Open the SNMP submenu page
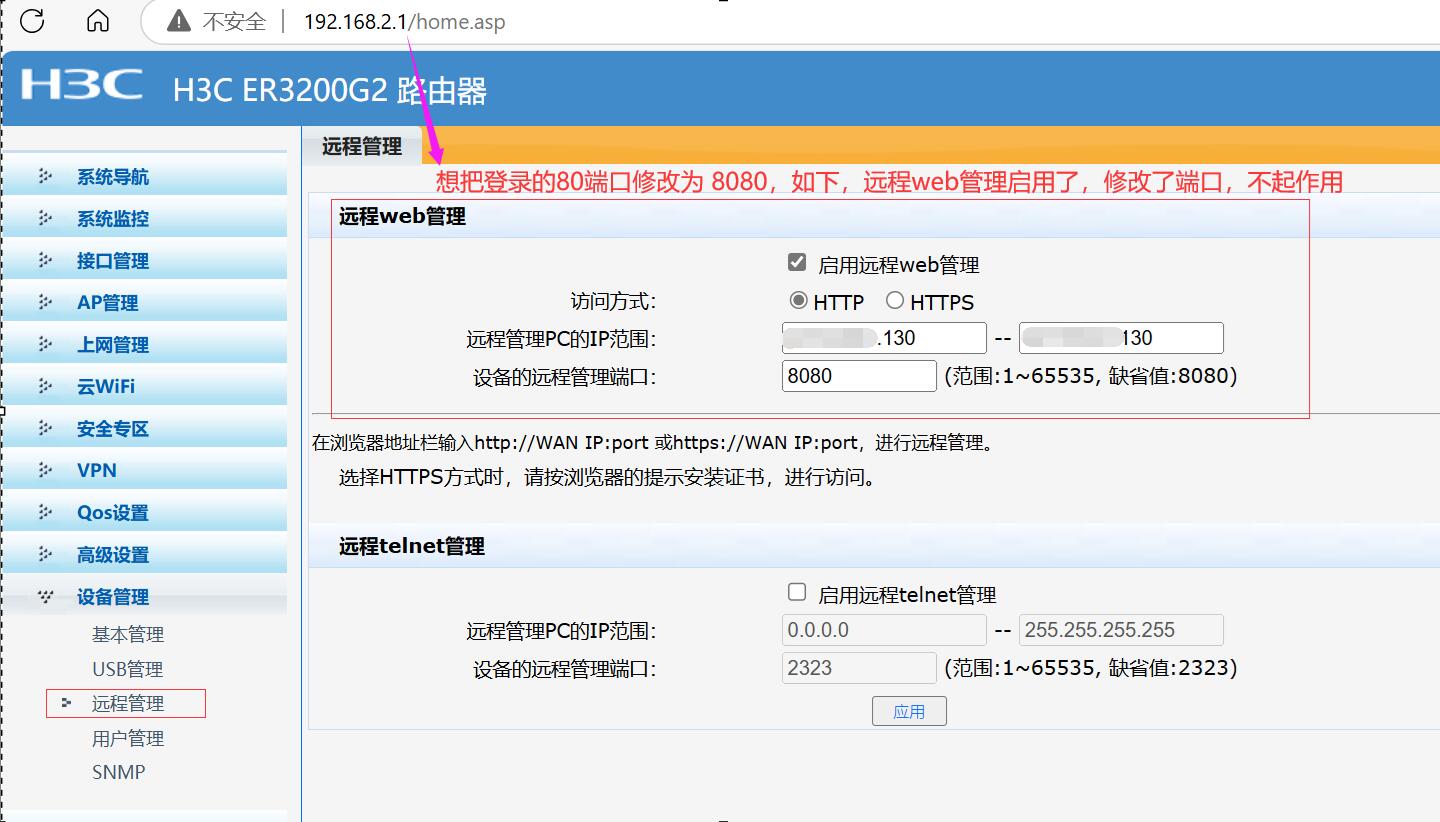Viewport: 1440px width, 822px height. point(119,772)
